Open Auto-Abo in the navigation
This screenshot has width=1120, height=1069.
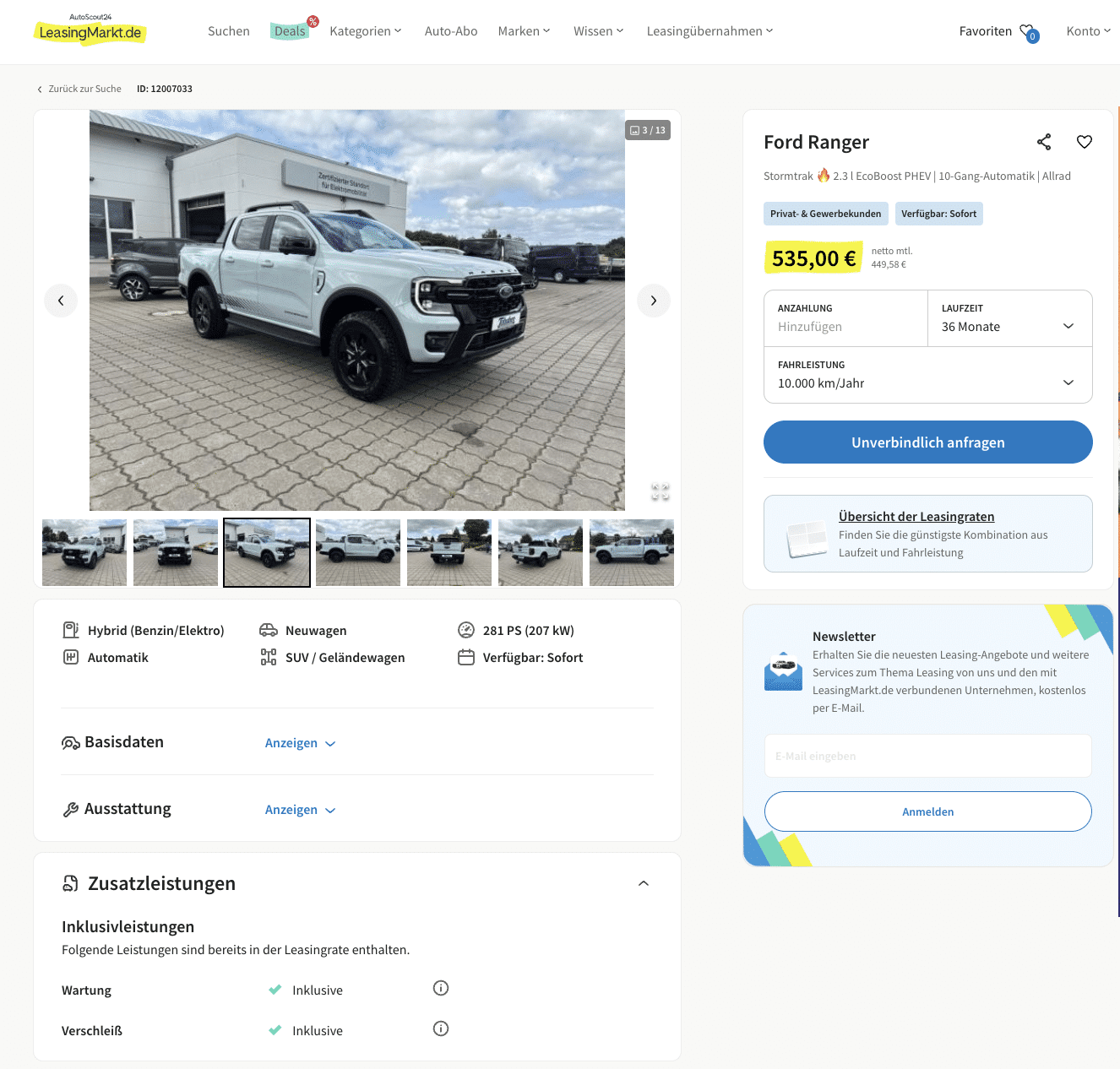451,31
